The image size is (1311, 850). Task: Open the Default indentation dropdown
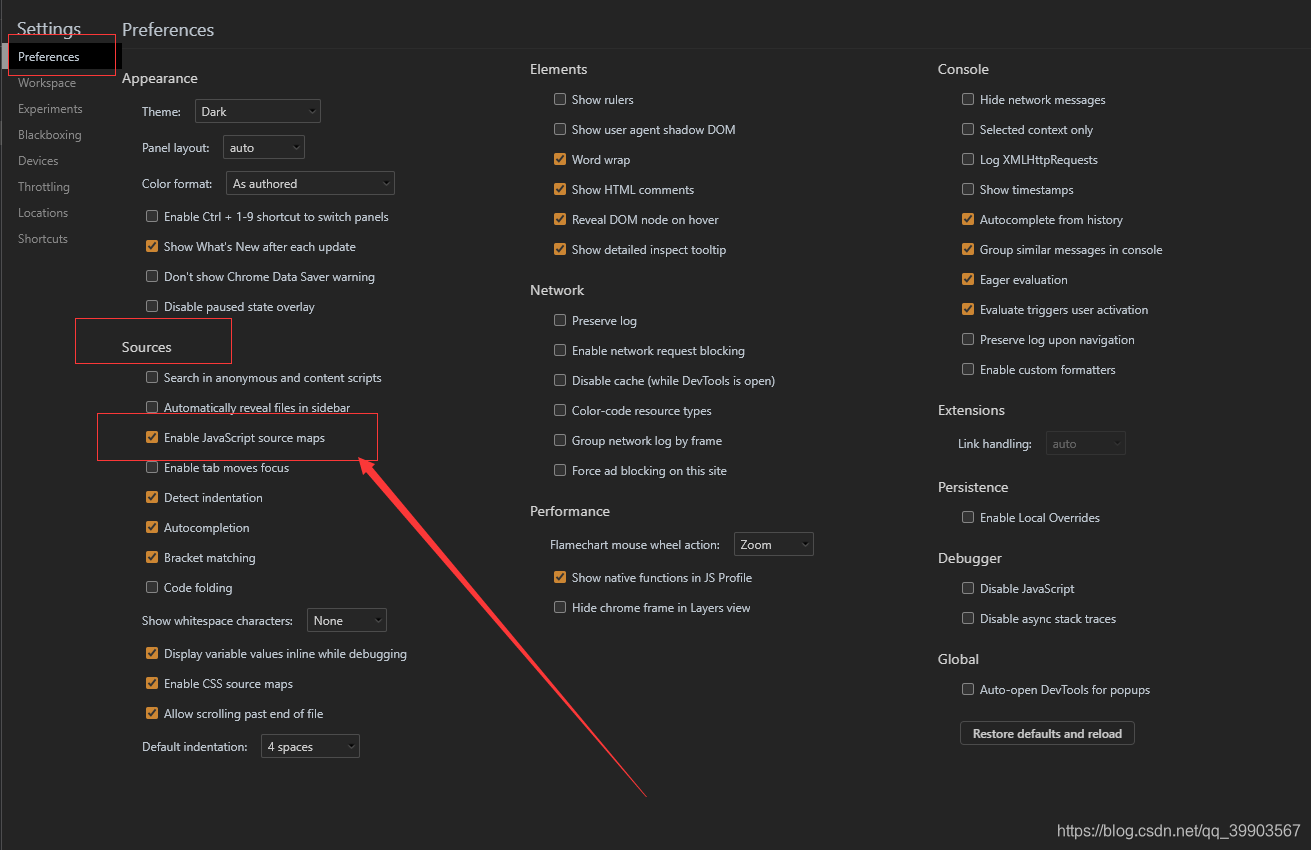tap(311, 746)
